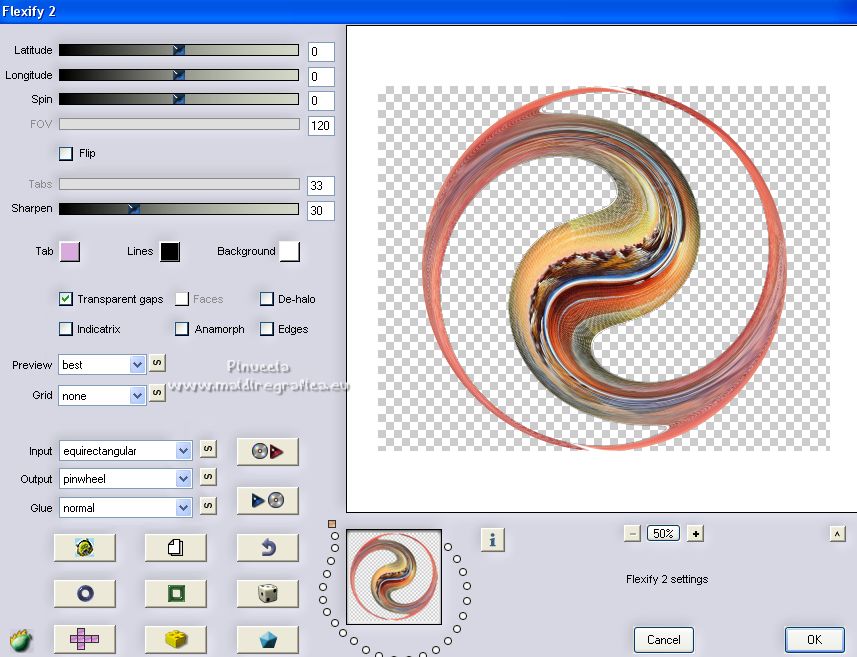Screen dimensions: 857x657
Task: Click the yellow-green swirl icon button
Action: 85,548
